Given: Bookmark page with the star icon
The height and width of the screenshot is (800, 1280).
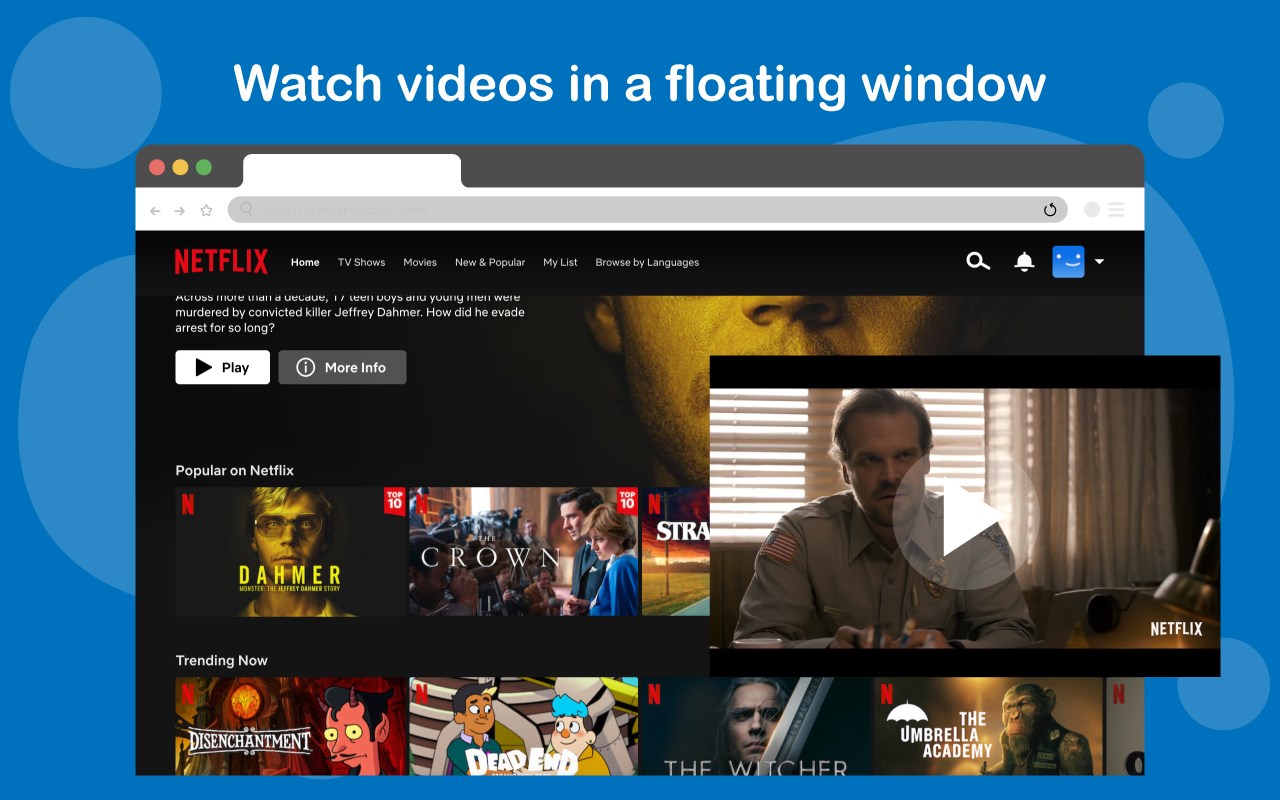Looking at the screenshot, I should coord(206,210).
